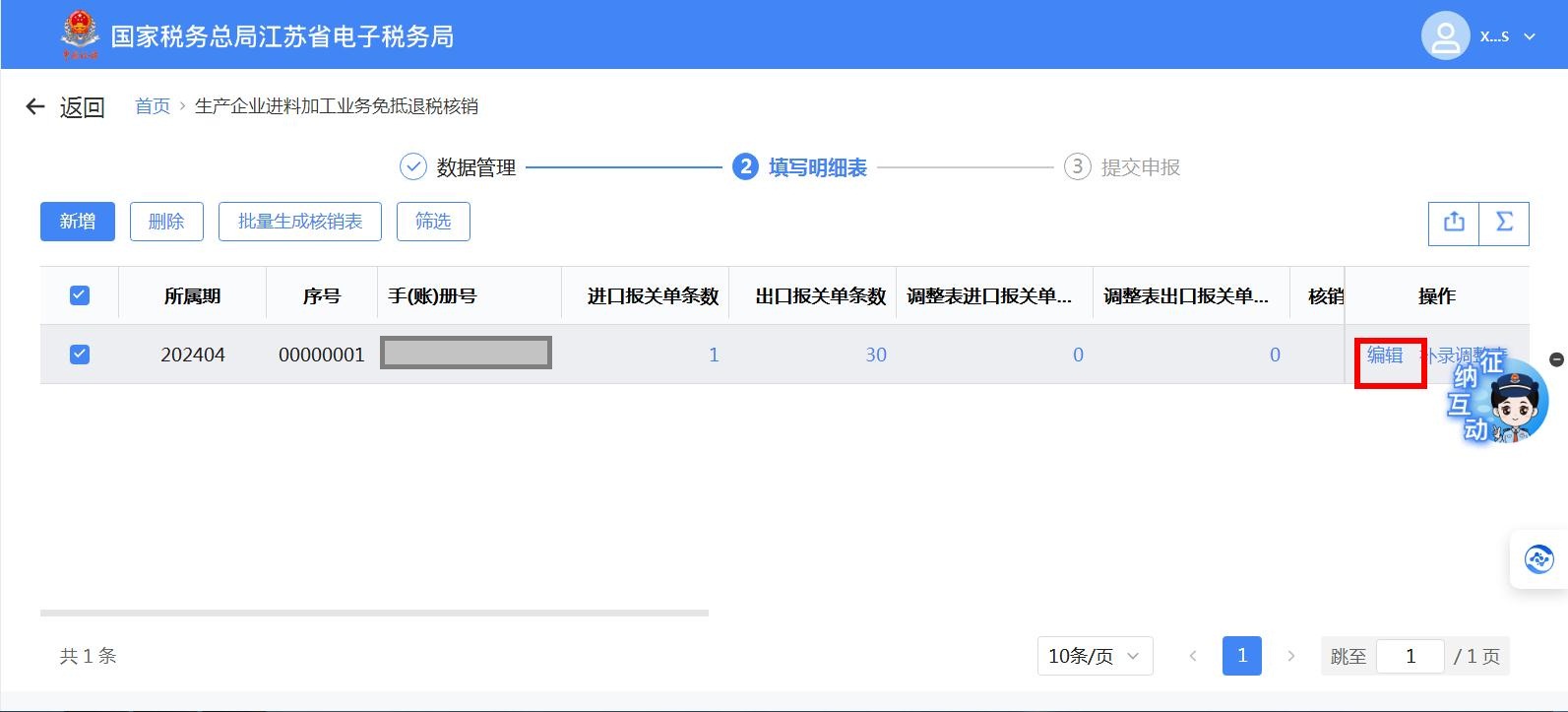Click the tax bureau emblem logo

click(x=80, y=34)
